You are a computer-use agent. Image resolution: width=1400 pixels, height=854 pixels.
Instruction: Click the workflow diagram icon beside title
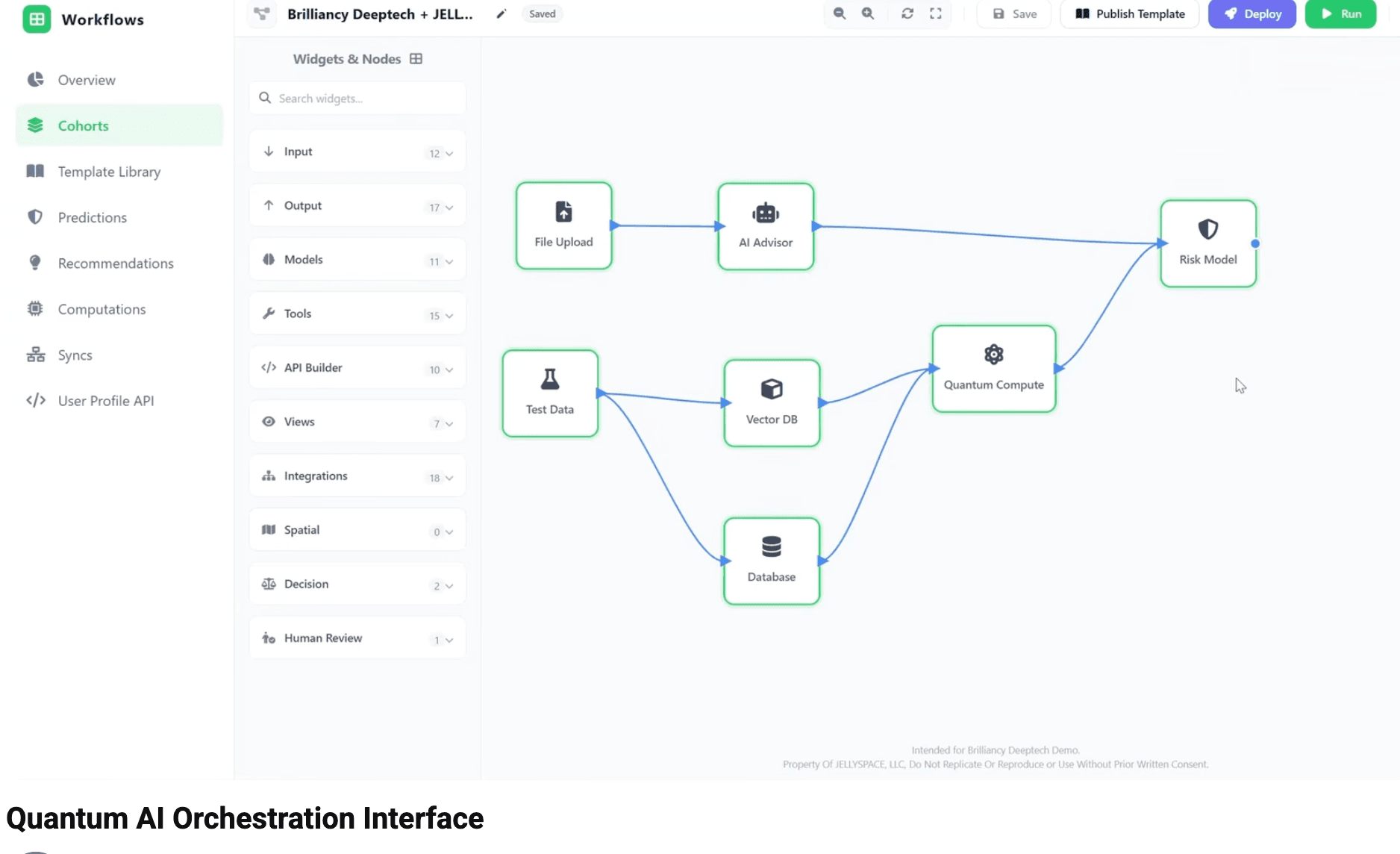click(x=262, y=13)
